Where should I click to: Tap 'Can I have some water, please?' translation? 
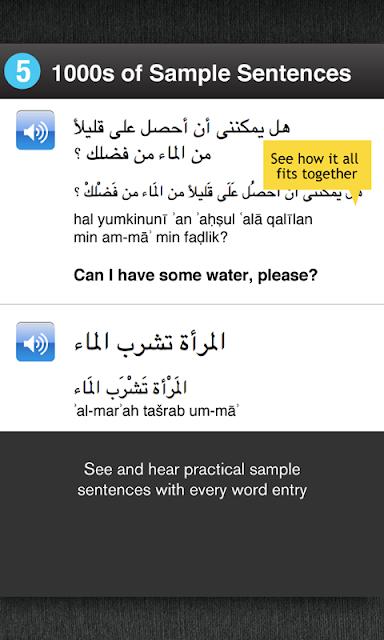pyautogui.click(x=195, y=276)
